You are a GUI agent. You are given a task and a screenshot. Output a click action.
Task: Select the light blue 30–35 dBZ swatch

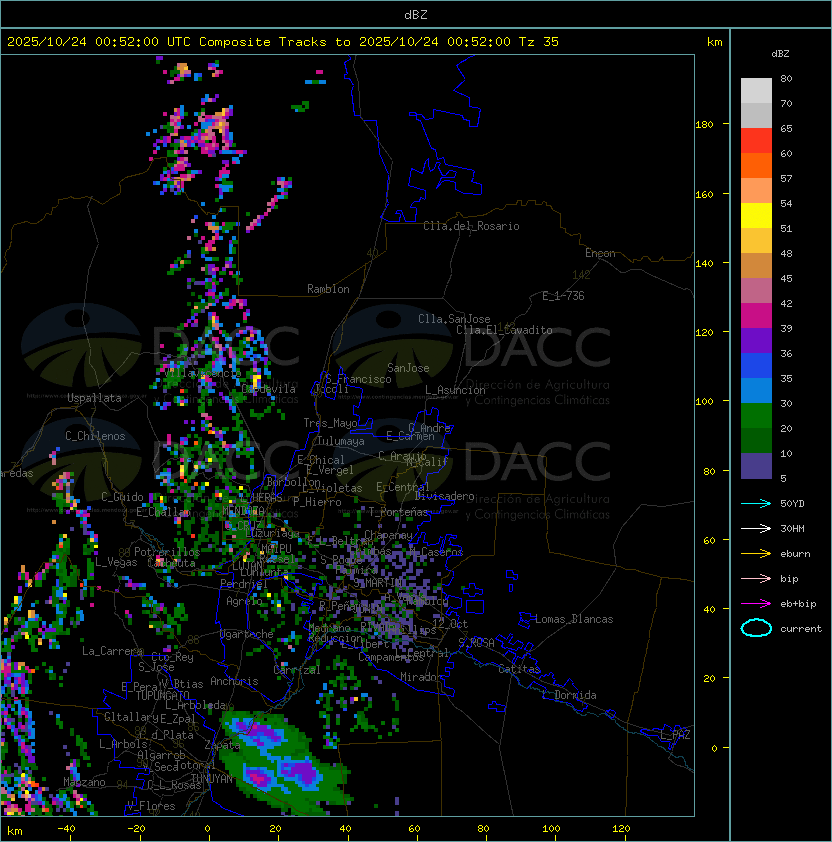756,391
